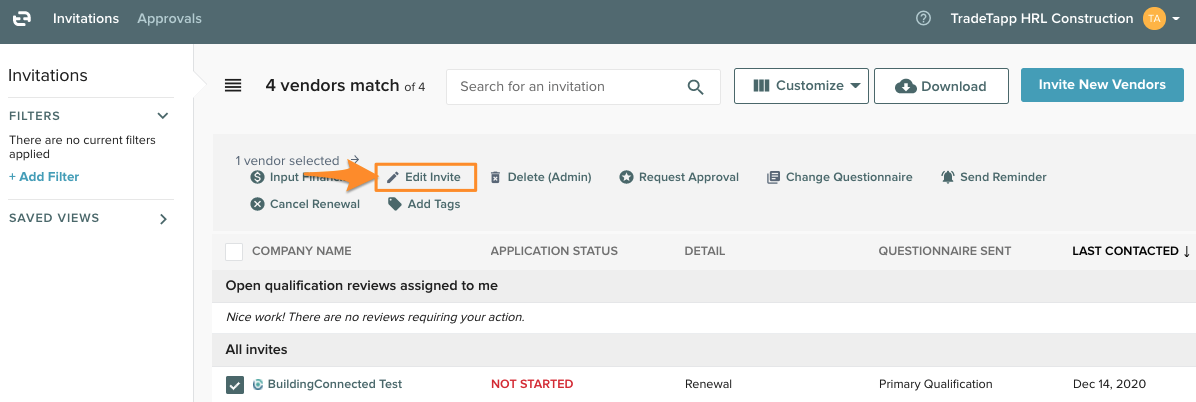1196x402 pixels.
Task: Click Delete (Admin) trash action
Action: [x=540, y=177]
